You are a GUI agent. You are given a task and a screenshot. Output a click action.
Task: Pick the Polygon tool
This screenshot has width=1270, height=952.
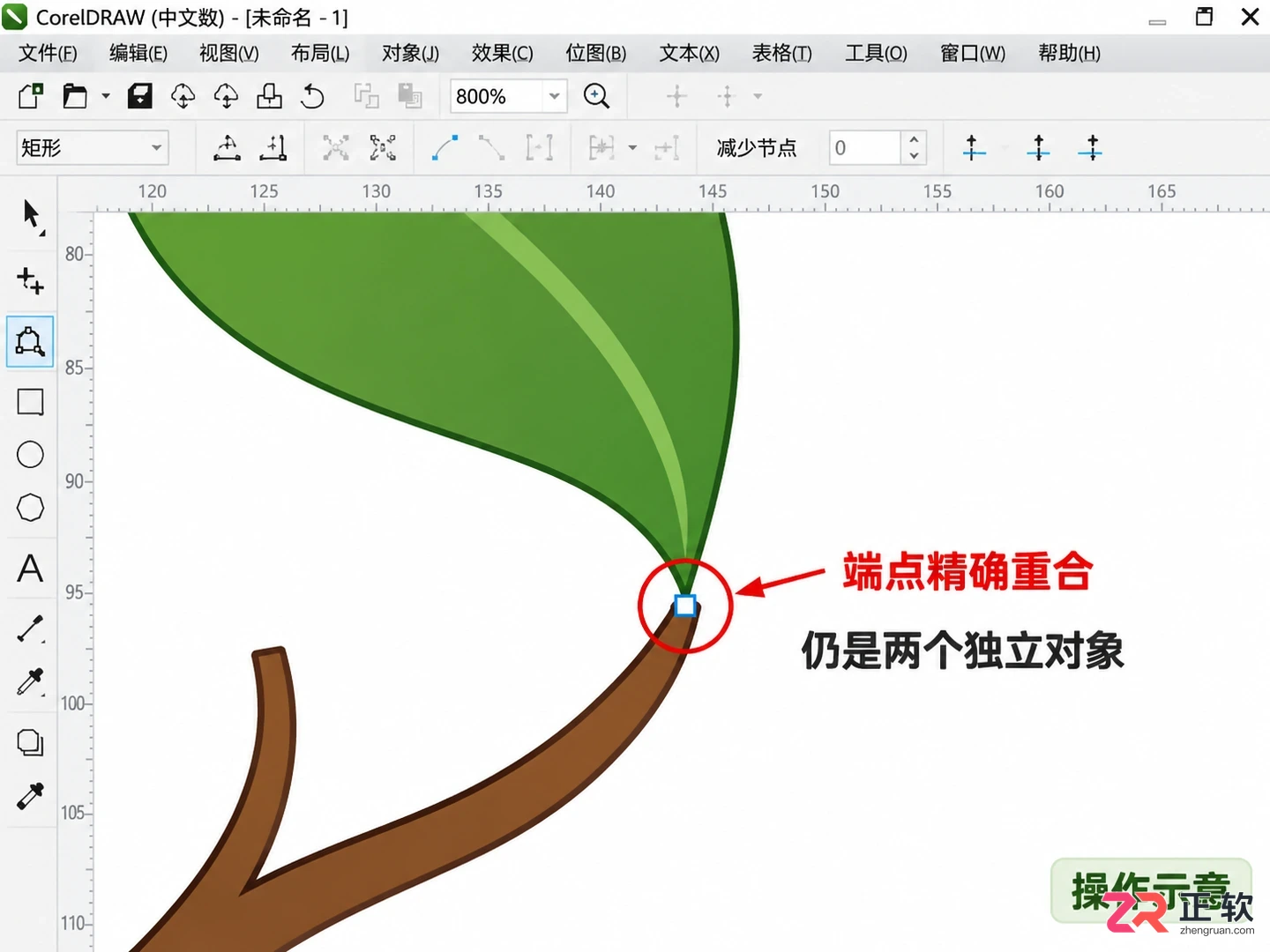pos(30,508)
